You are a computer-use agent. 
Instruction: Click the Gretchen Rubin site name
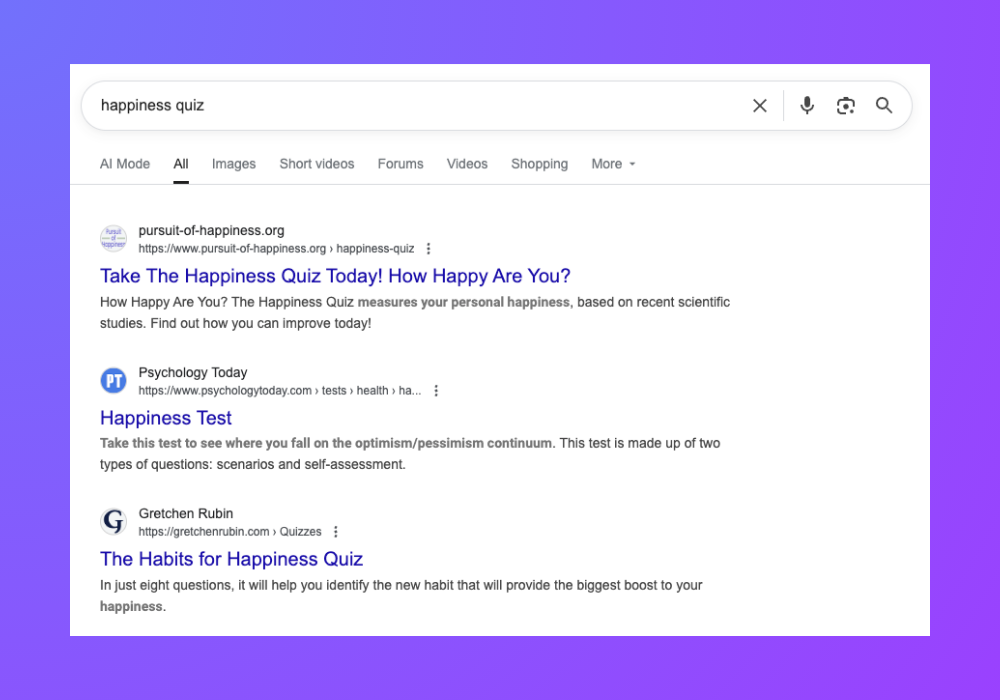(186, 513)
